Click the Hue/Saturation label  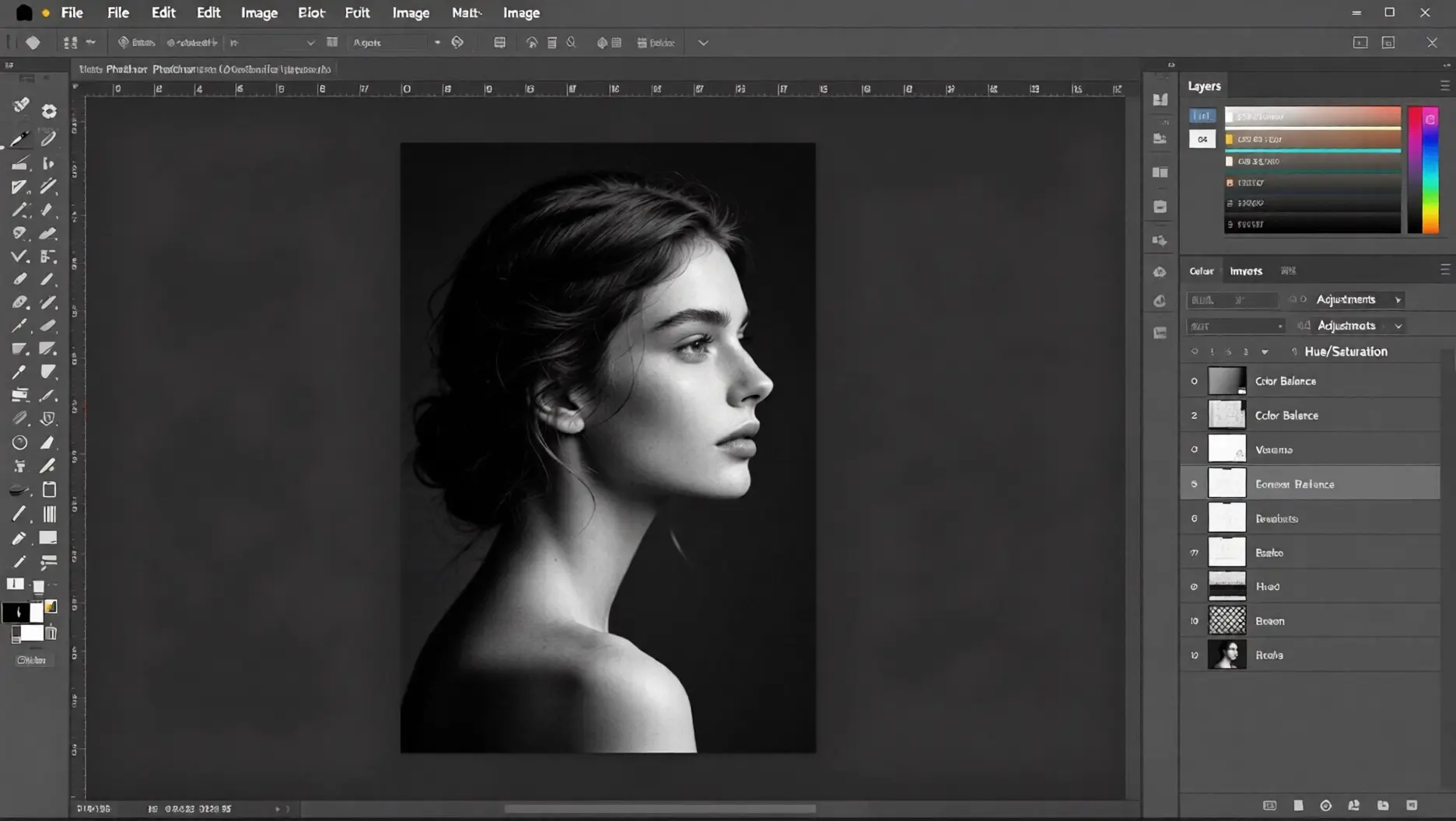tap(1346, 351)
